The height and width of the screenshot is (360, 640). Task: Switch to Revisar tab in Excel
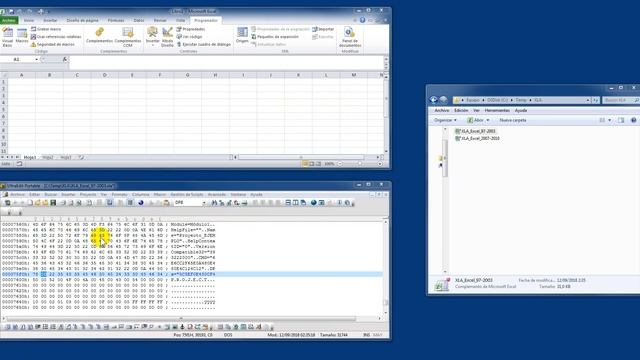click(x=160, y=20)
